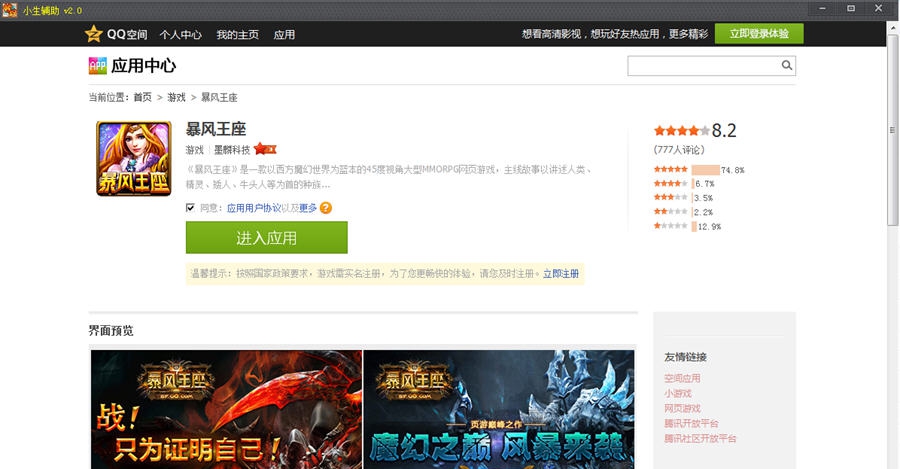Click the 游戏 category label under title
This screenshot has width=900, height=469.
195,150
